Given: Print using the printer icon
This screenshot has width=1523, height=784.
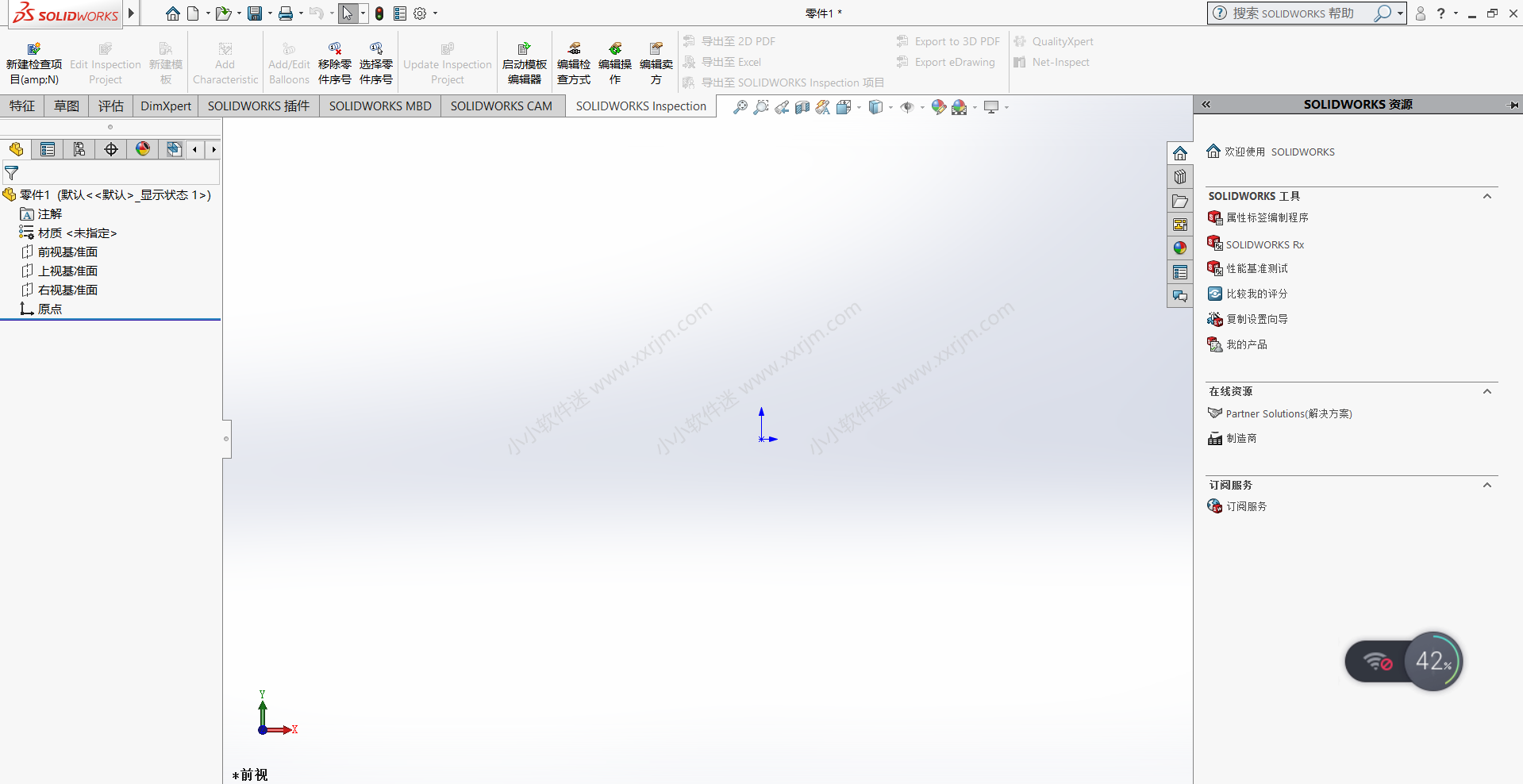Looking at the screenshot, I should pos(286,13).
